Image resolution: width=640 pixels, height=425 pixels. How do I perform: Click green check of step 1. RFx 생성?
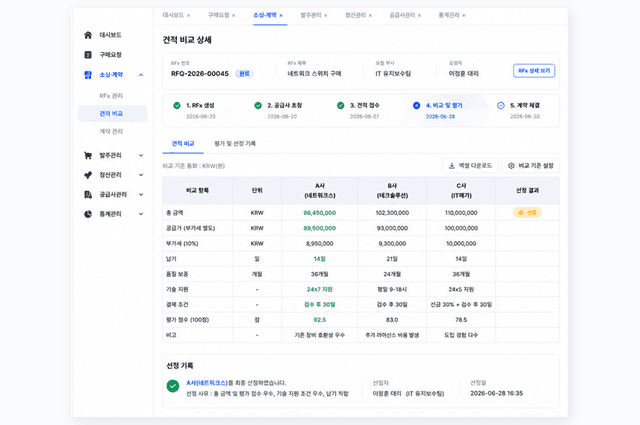pyautogui.click(x=177, y=105)
